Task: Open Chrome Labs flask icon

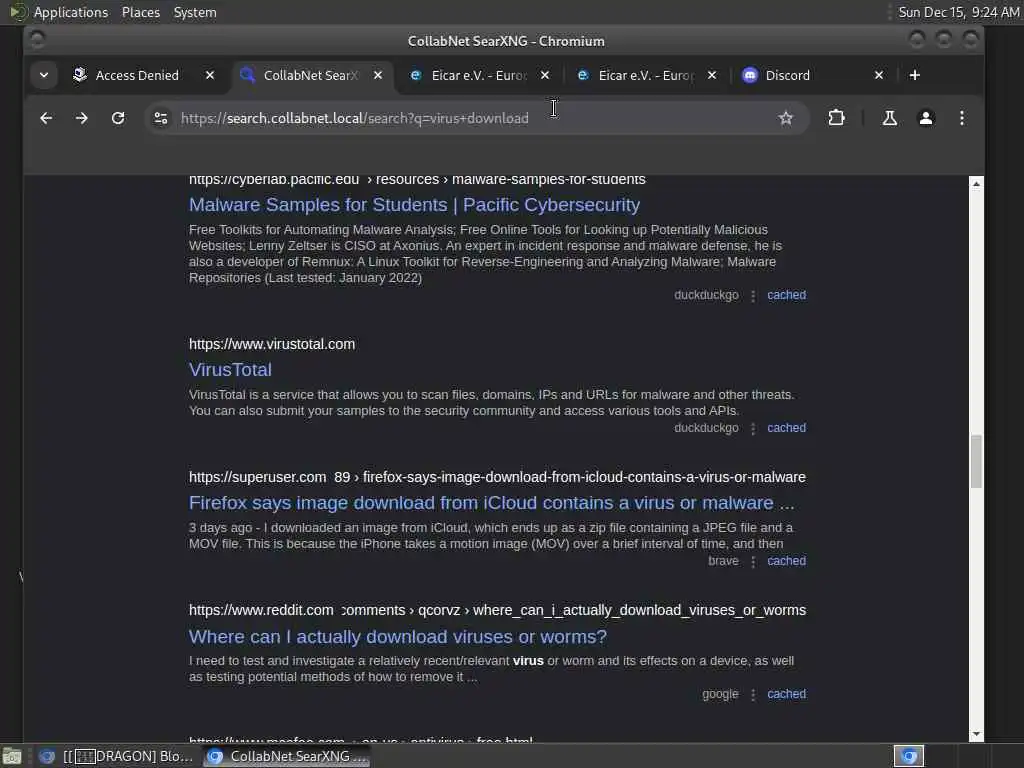Action: pyautogui.click(x=889, y=118)
